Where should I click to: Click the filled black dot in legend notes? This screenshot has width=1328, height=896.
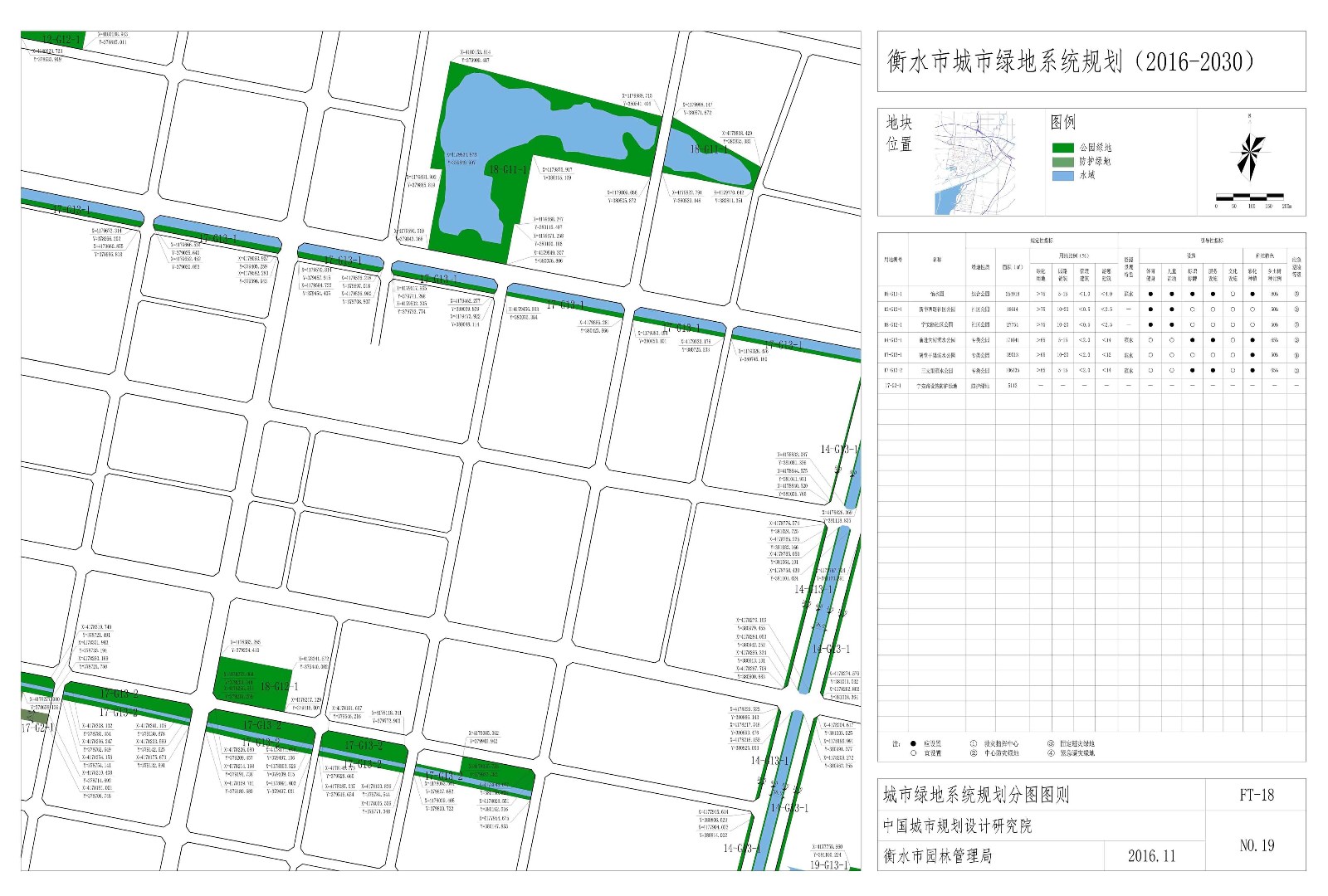tap(913, 744)
